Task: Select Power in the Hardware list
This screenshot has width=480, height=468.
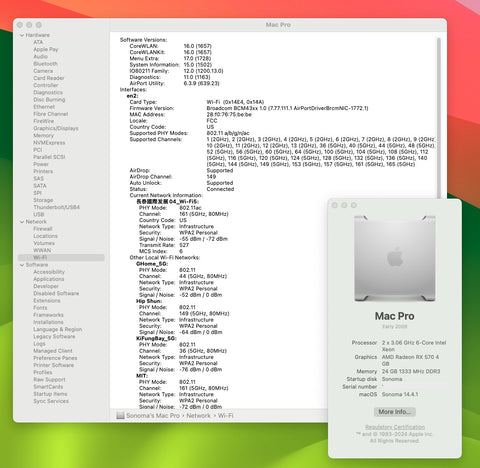Action: tap(41, 164)
